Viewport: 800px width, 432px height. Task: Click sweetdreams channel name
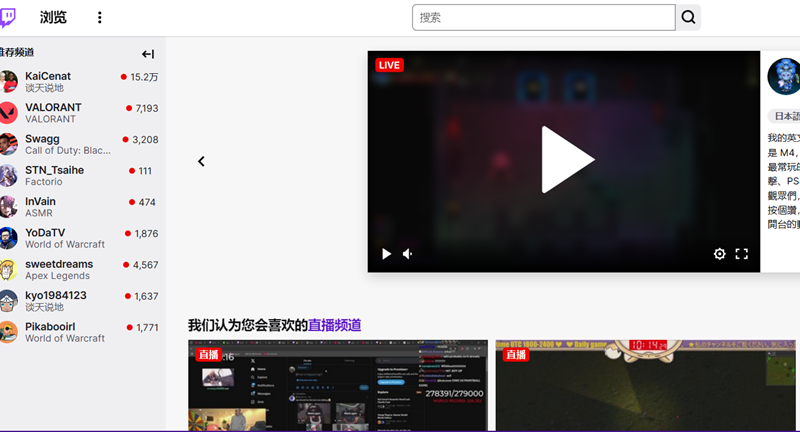point(59,264)
